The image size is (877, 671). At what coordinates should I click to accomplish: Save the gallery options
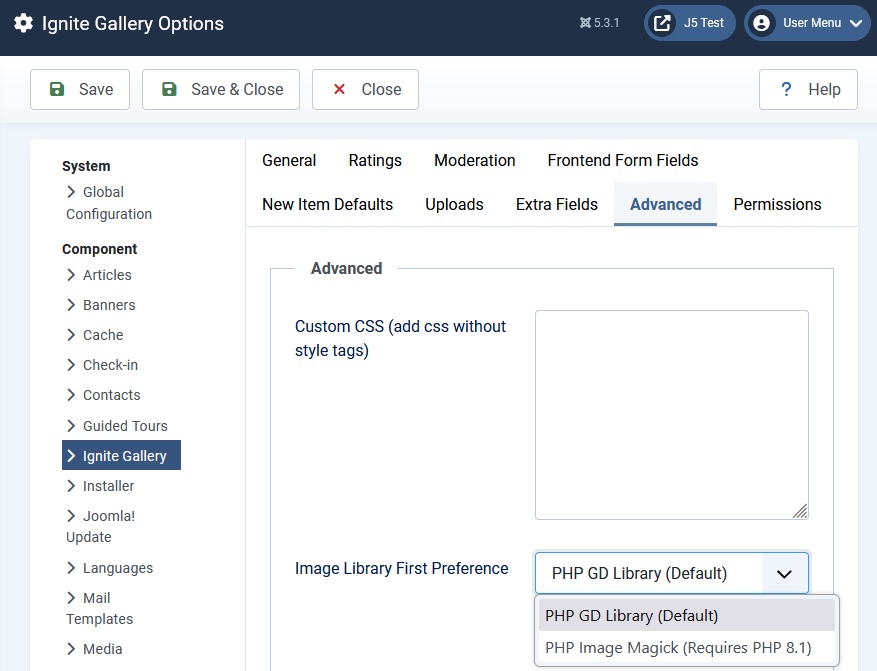pos(80,89)
